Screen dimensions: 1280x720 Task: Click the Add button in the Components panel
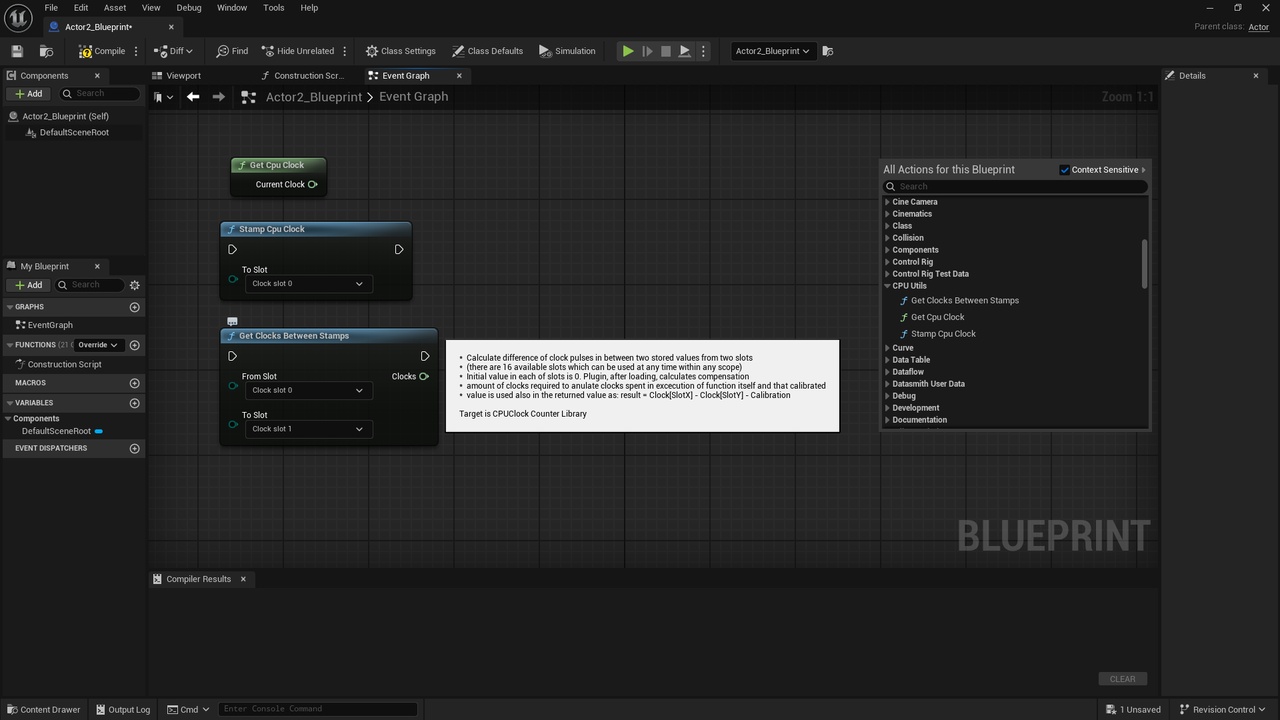(28, 94)
